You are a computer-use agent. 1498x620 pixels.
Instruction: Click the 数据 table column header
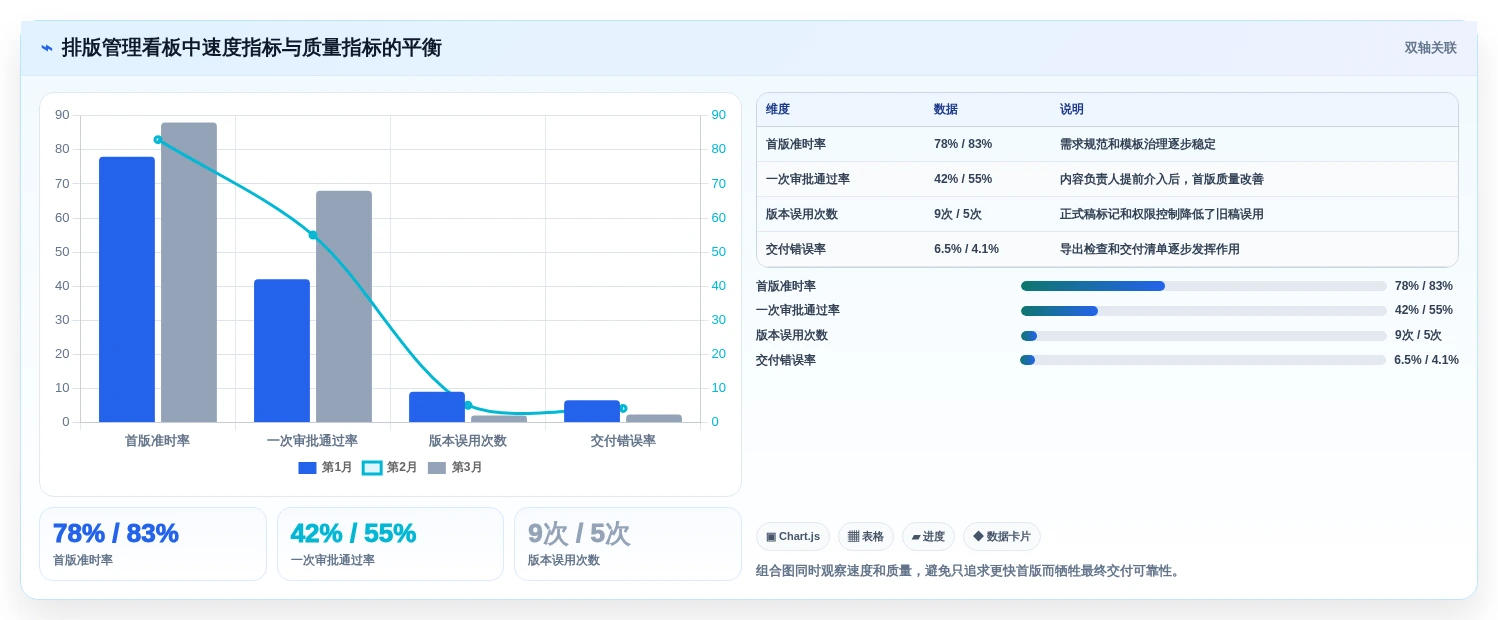coord(946,110)
